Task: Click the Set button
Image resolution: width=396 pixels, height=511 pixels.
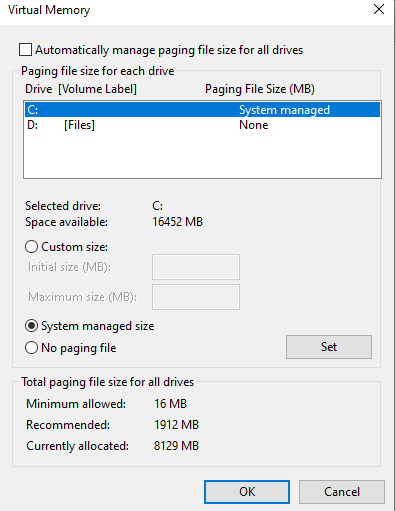Action: [329, 347]
